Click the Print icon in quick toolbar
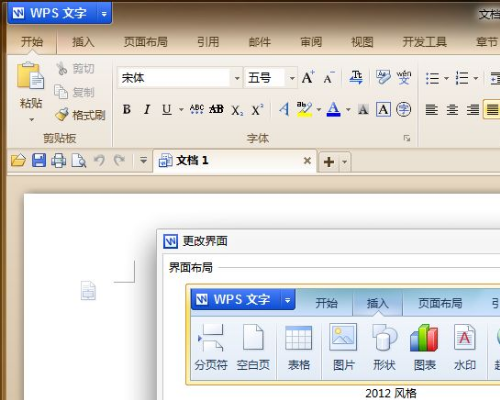This screenshot has width=500, height=400. 59,160
